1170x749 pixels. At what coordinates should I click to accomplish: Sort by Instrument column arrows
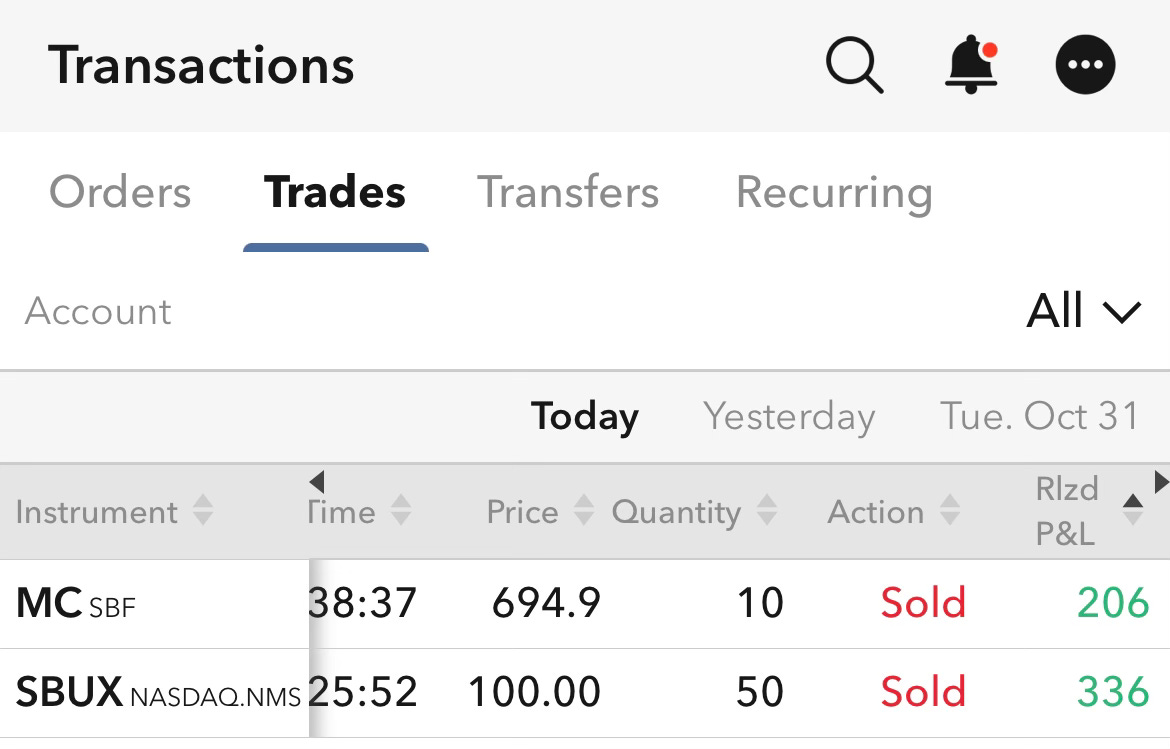(x=203, y=511)
